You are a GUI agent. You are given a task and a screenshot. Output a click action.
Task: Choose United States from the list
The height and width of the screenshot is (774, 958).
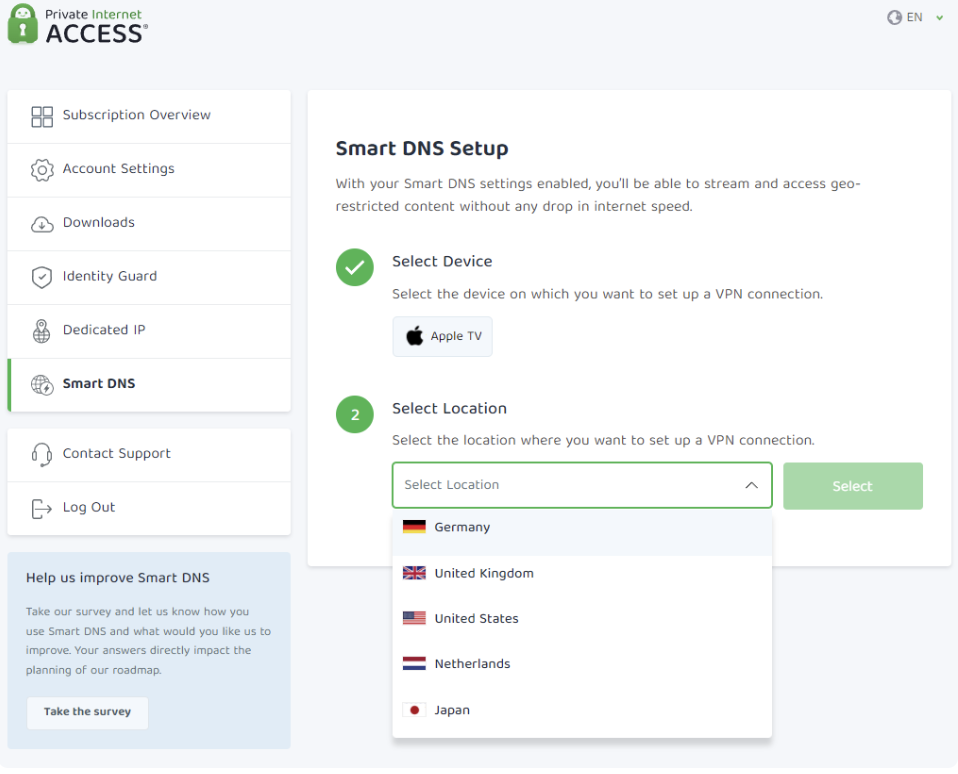(582, 618)
